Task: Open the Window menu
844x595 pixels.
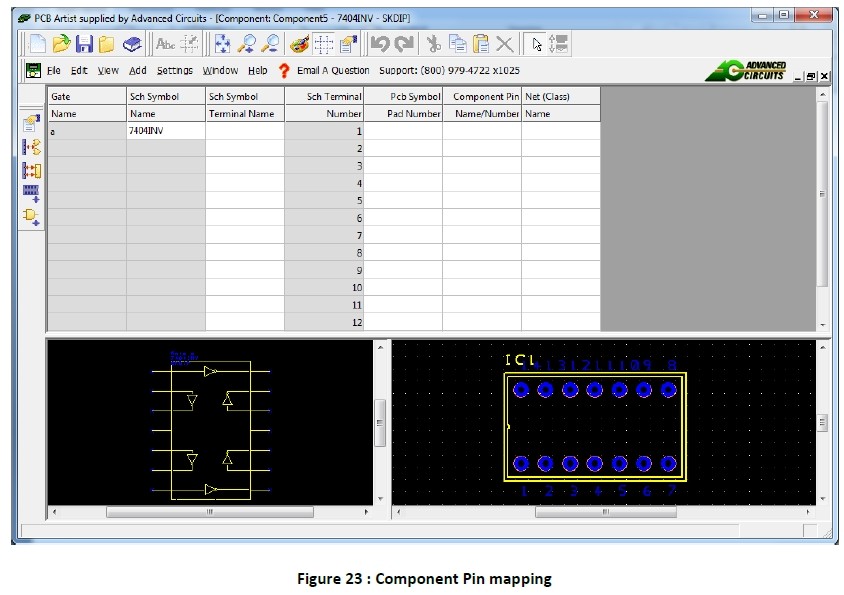Action: pos(220,71)
